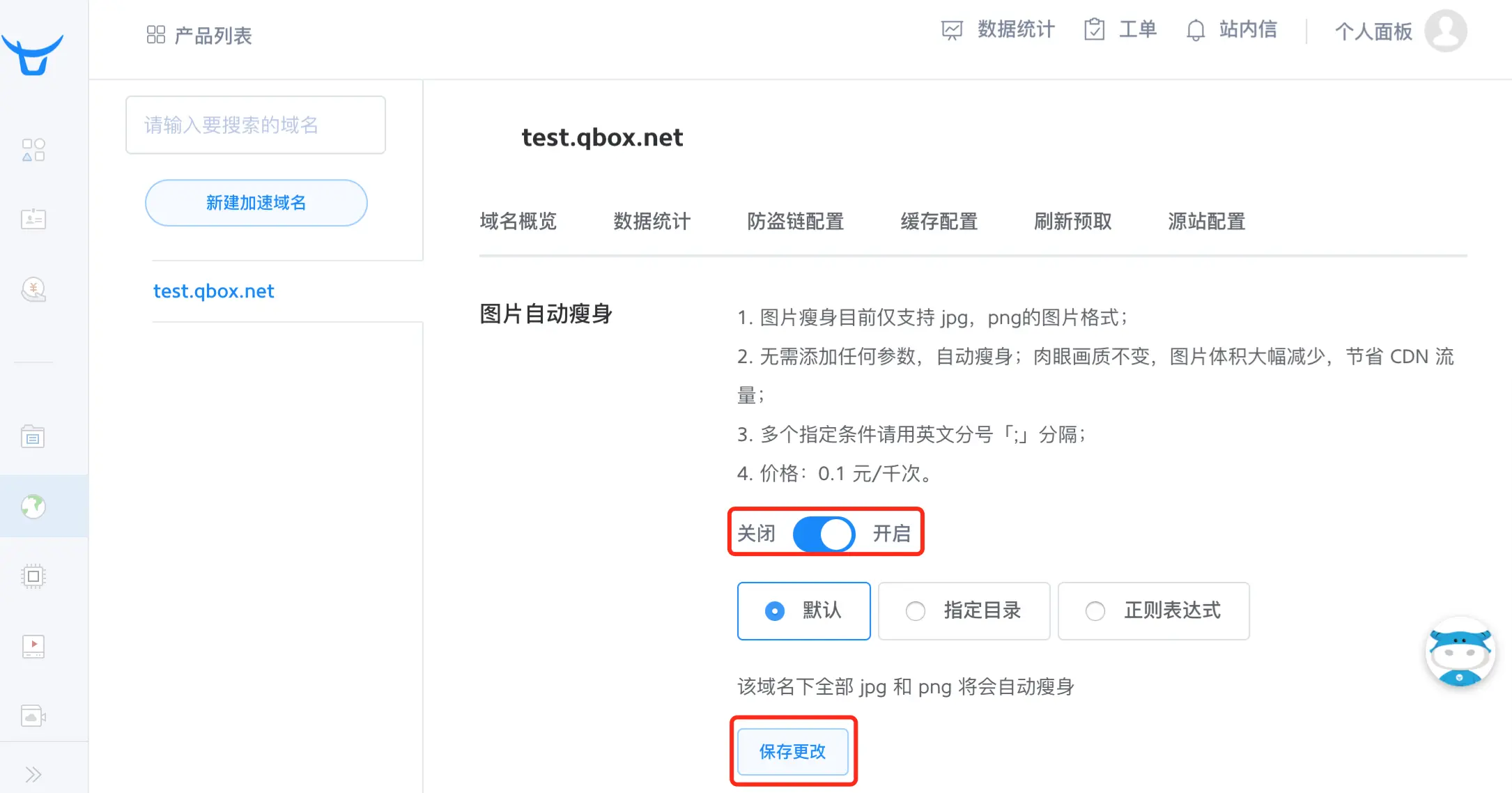This screenshot has height=793, width=1512.
Task: Click the 开启 label beside the switch
Action: (892, 534)
